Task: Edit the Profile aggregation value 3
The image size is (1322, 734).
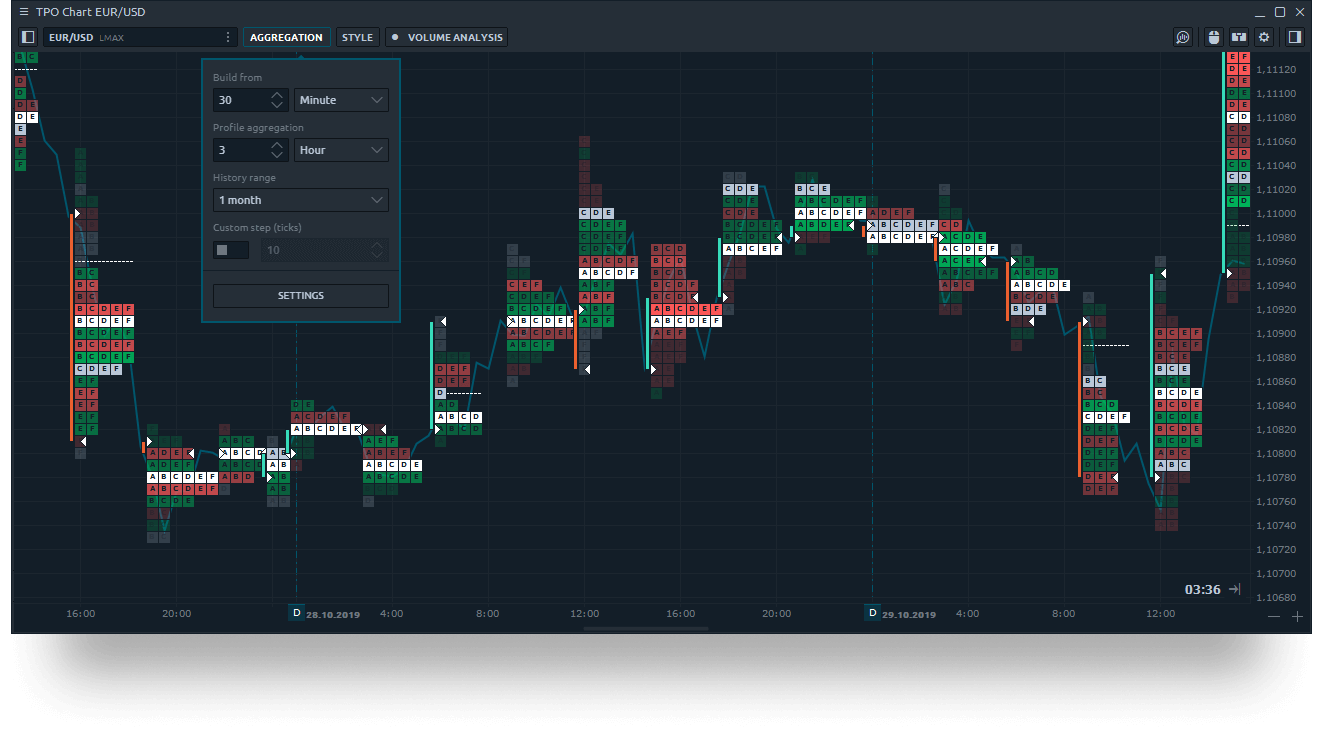Action: [x=239, y=150]
